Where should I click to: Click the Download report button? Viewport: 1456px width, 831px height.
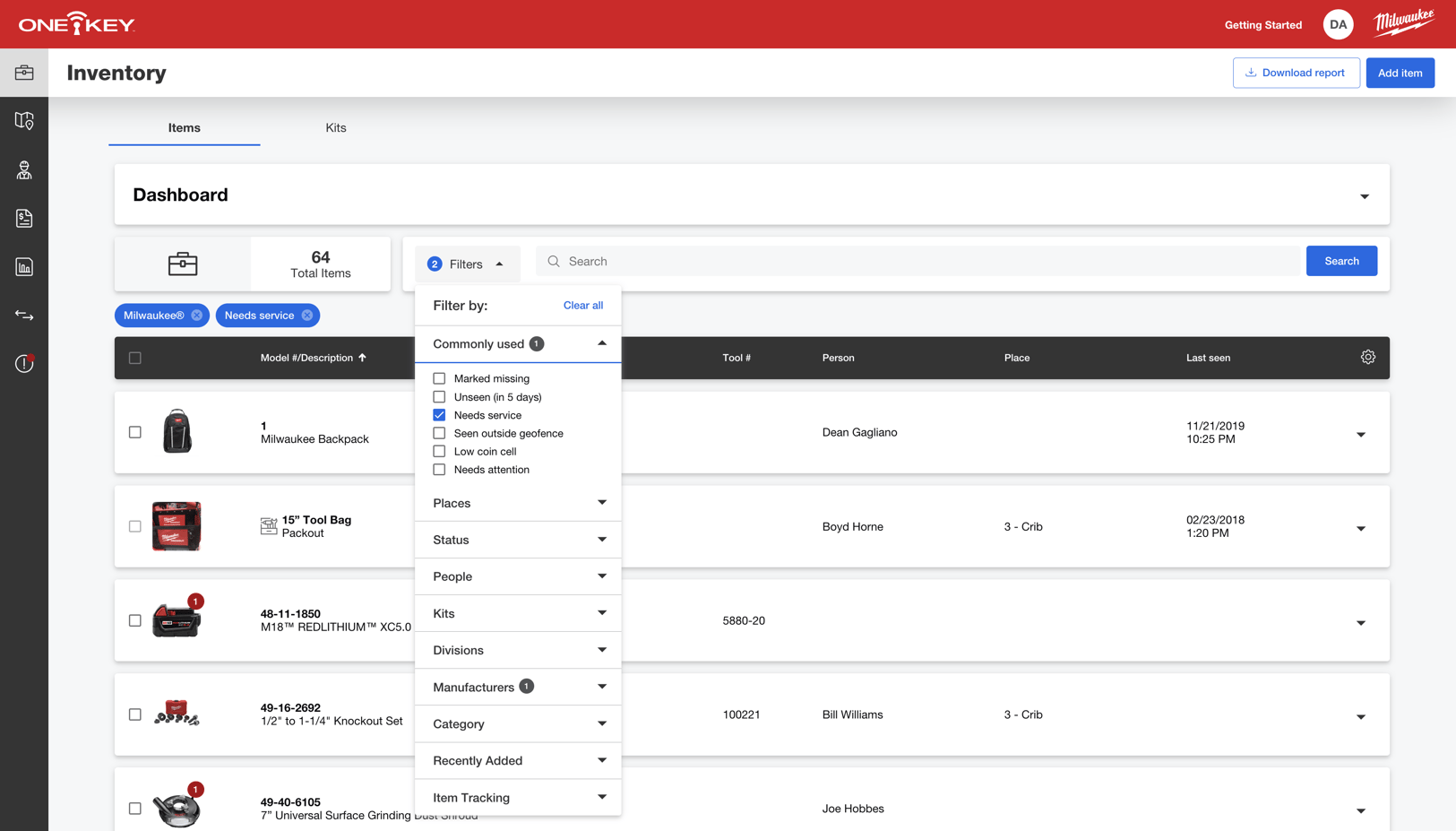[1296, 73]
